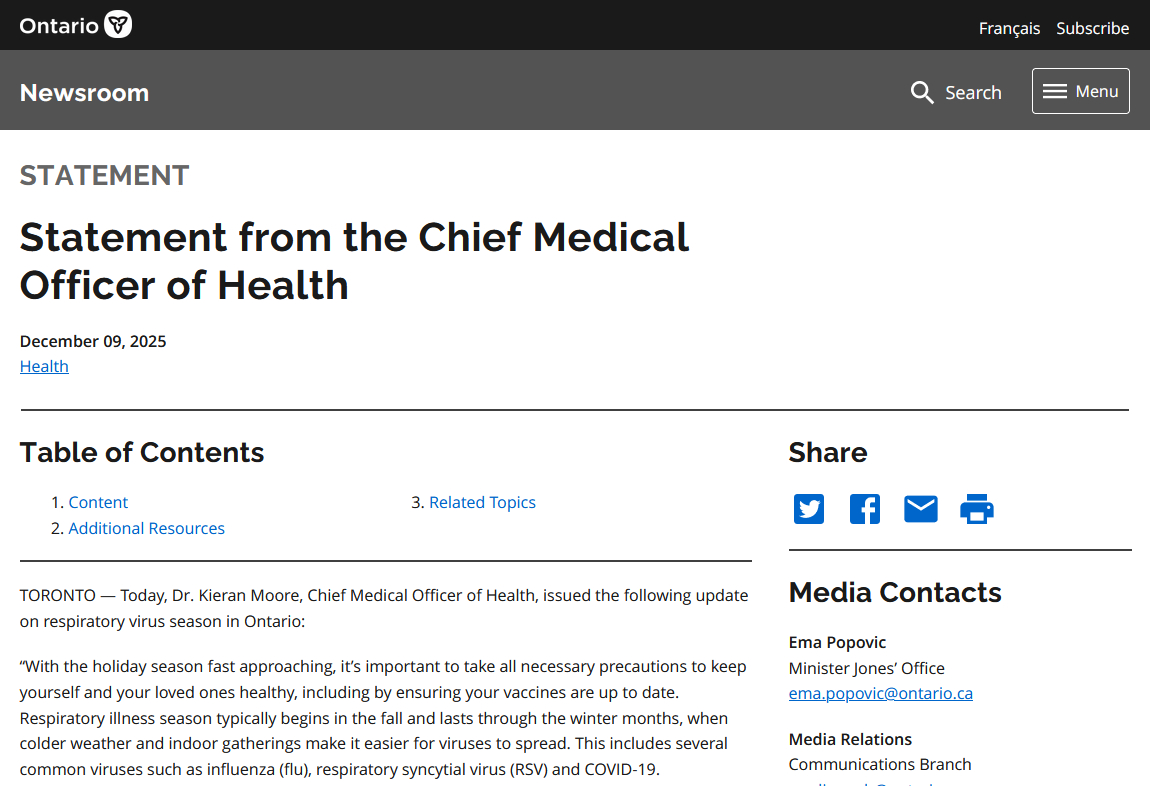The image size is (1150, 786).
Task: Email ema.popovic@ontario.ca
Action: (x=880, y=693)
